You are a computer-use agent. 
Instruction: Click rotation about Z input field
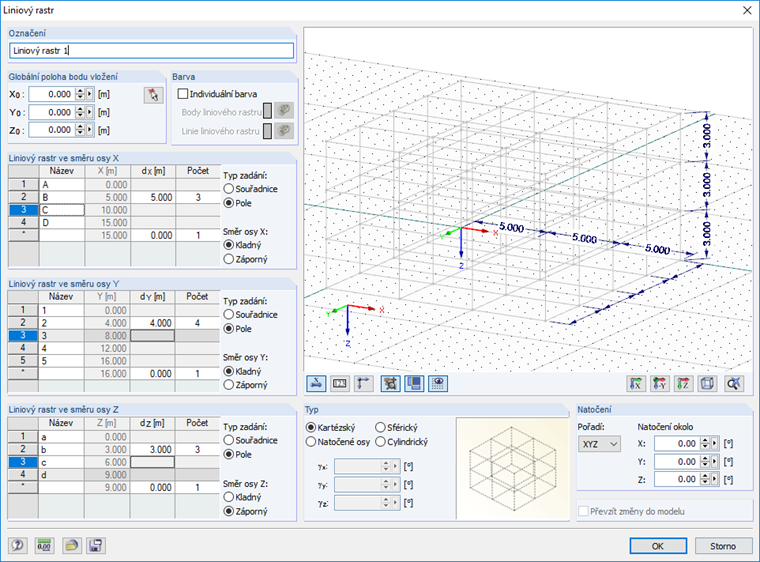tap(677, 479)
